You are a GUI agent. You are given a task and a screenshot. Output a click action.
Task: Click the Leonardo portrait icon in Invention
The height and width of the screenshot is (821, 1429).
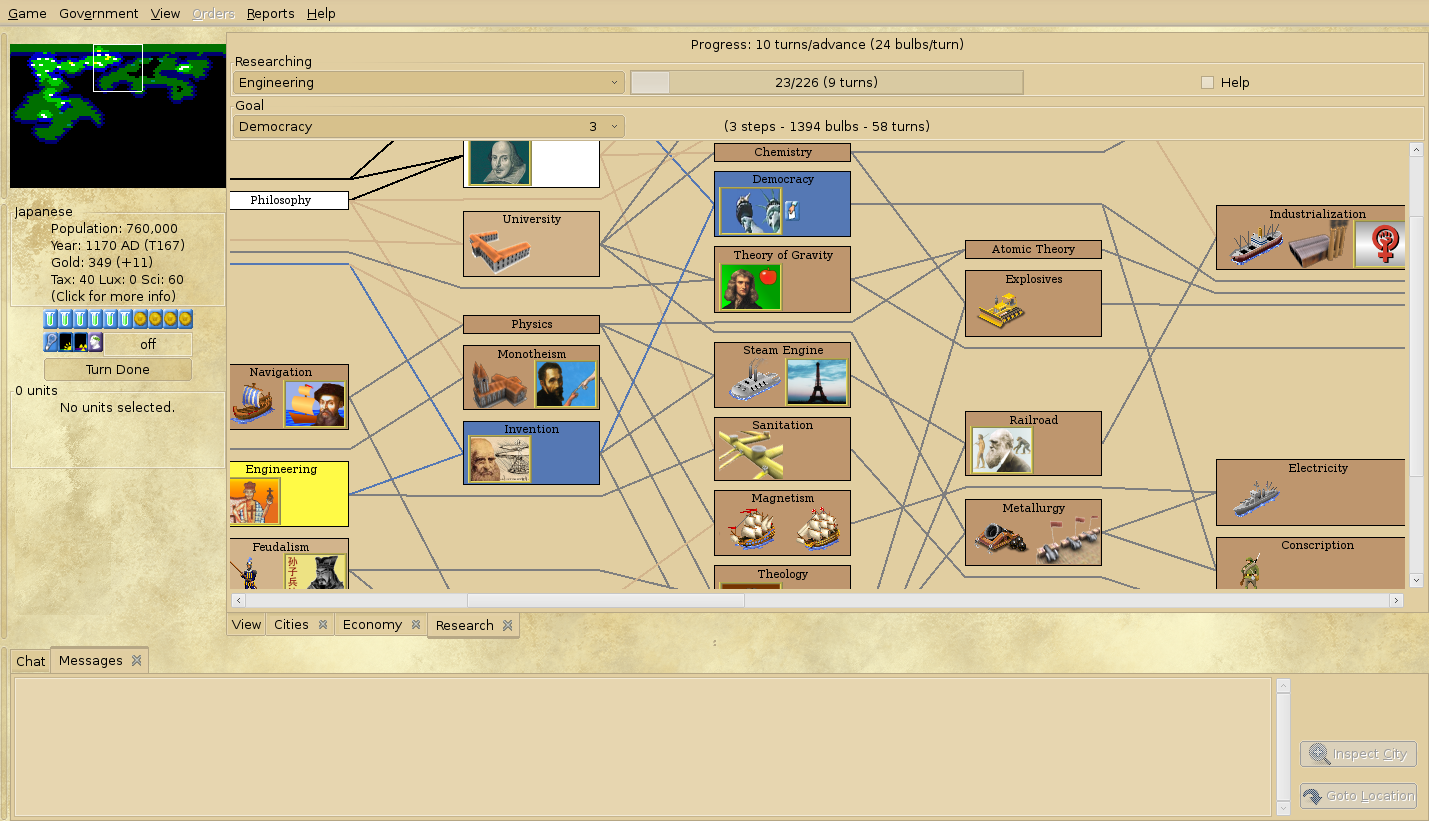pos(499,460)
